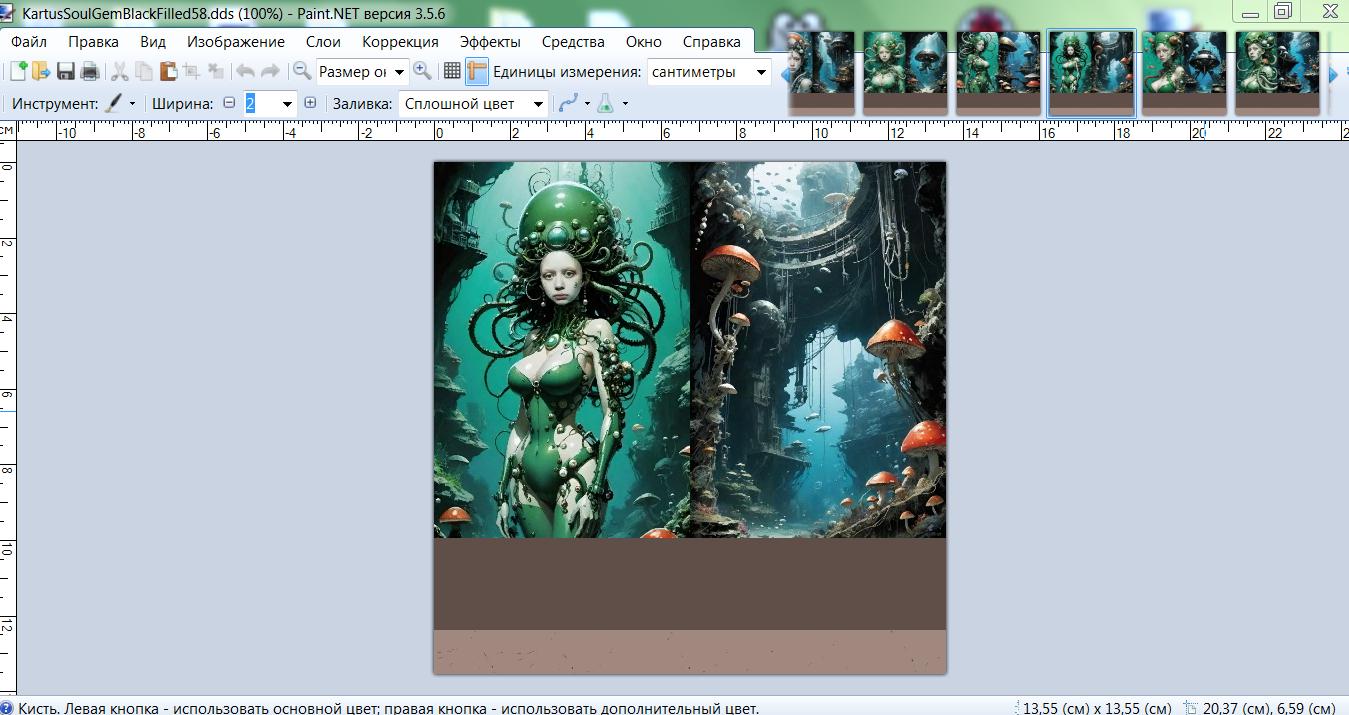The width and height of the screenshot is (1349, 715).
Task: Open the Заливка fill style dropdown
Action: point(538,104)
